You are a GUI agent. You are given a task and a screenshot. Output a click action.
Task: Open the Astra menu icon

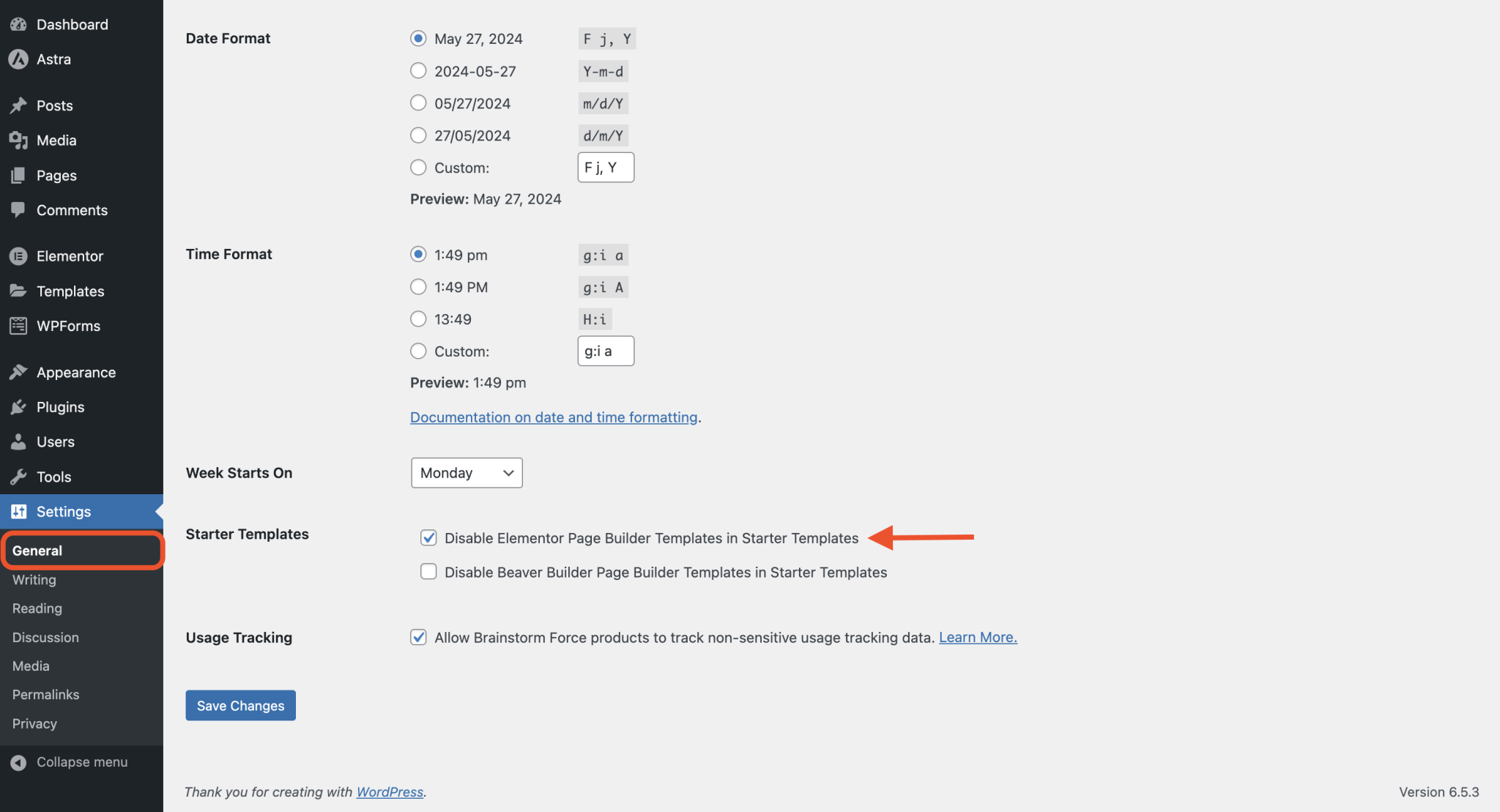click(x=18, y=59)
